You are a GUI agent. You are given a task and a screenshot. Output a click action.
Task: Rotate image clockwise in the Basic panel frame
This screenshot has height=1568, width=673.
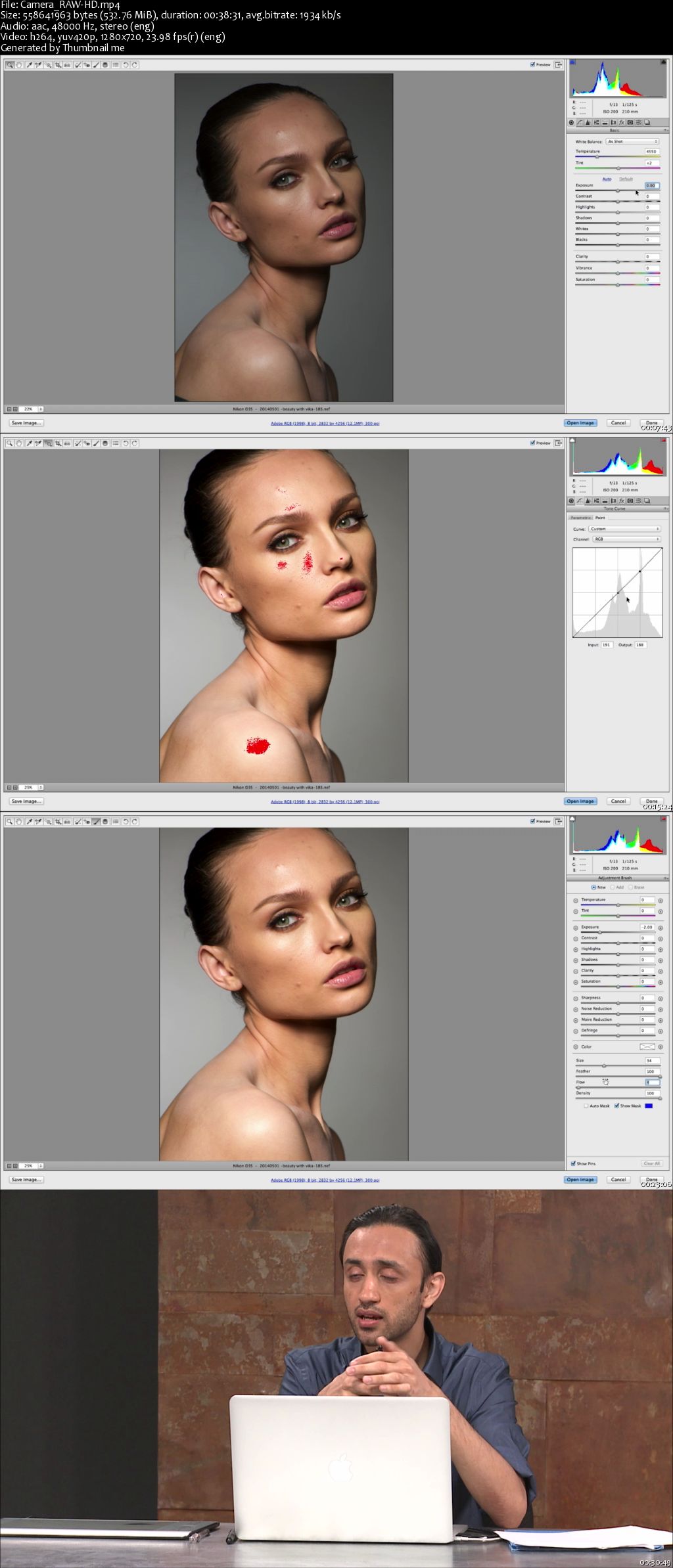135,65
